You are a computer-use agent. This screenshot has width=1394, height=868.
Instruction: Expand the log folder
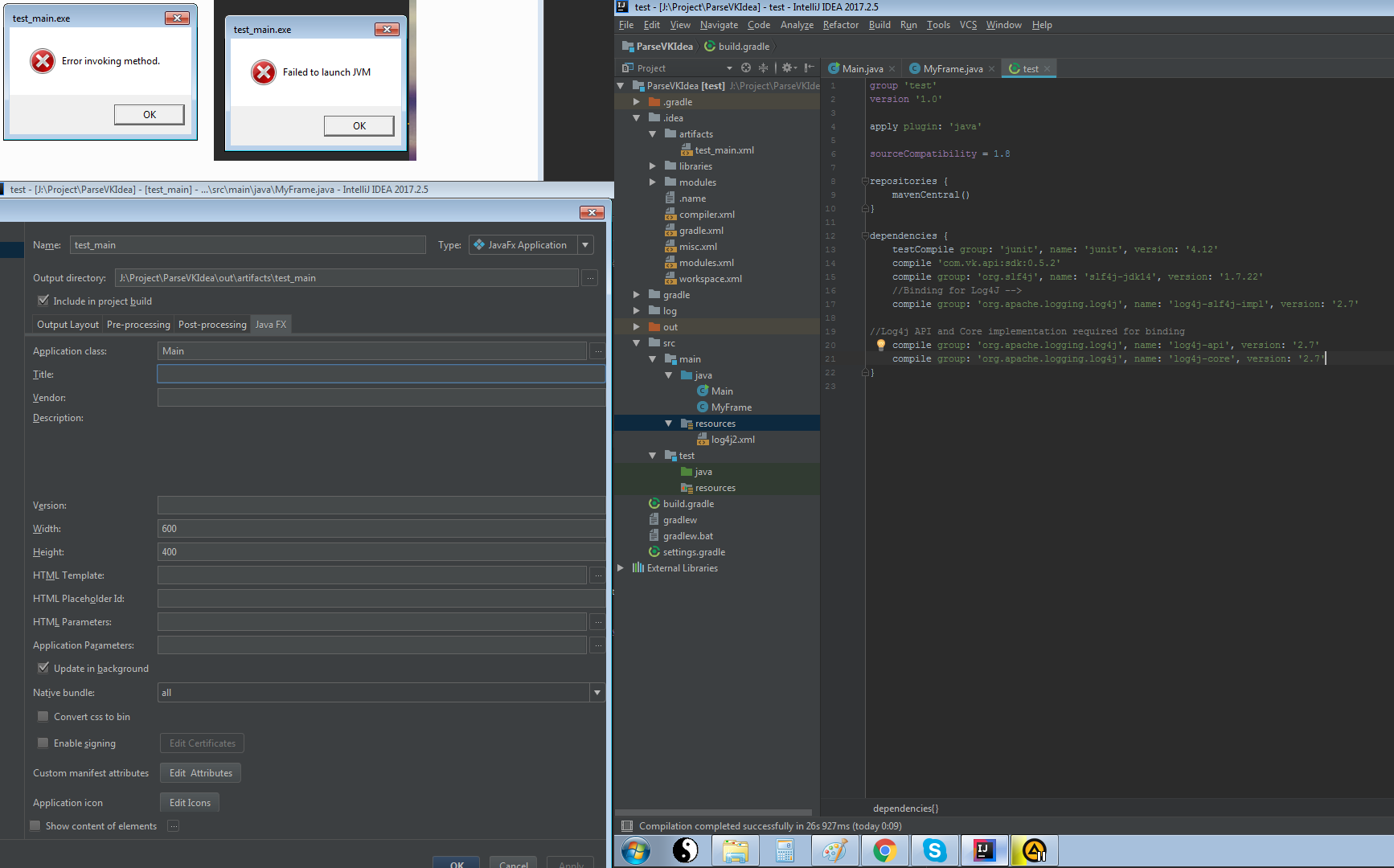tap(636, 311)
